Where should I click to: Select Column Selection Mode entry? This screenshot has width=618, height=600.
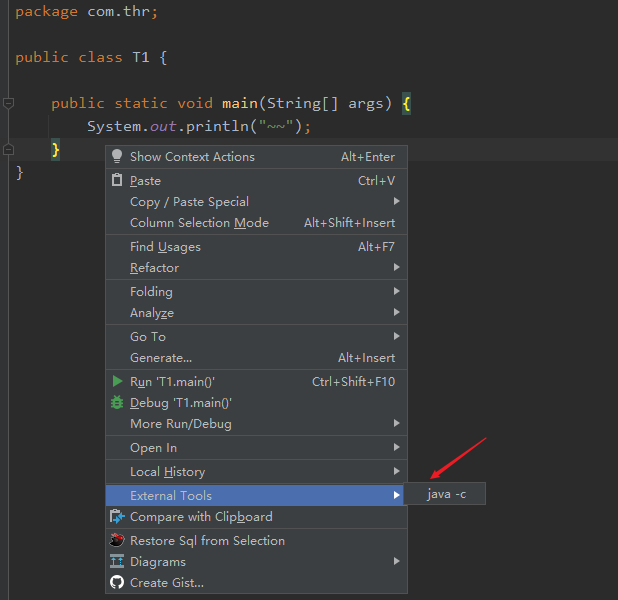257,223
